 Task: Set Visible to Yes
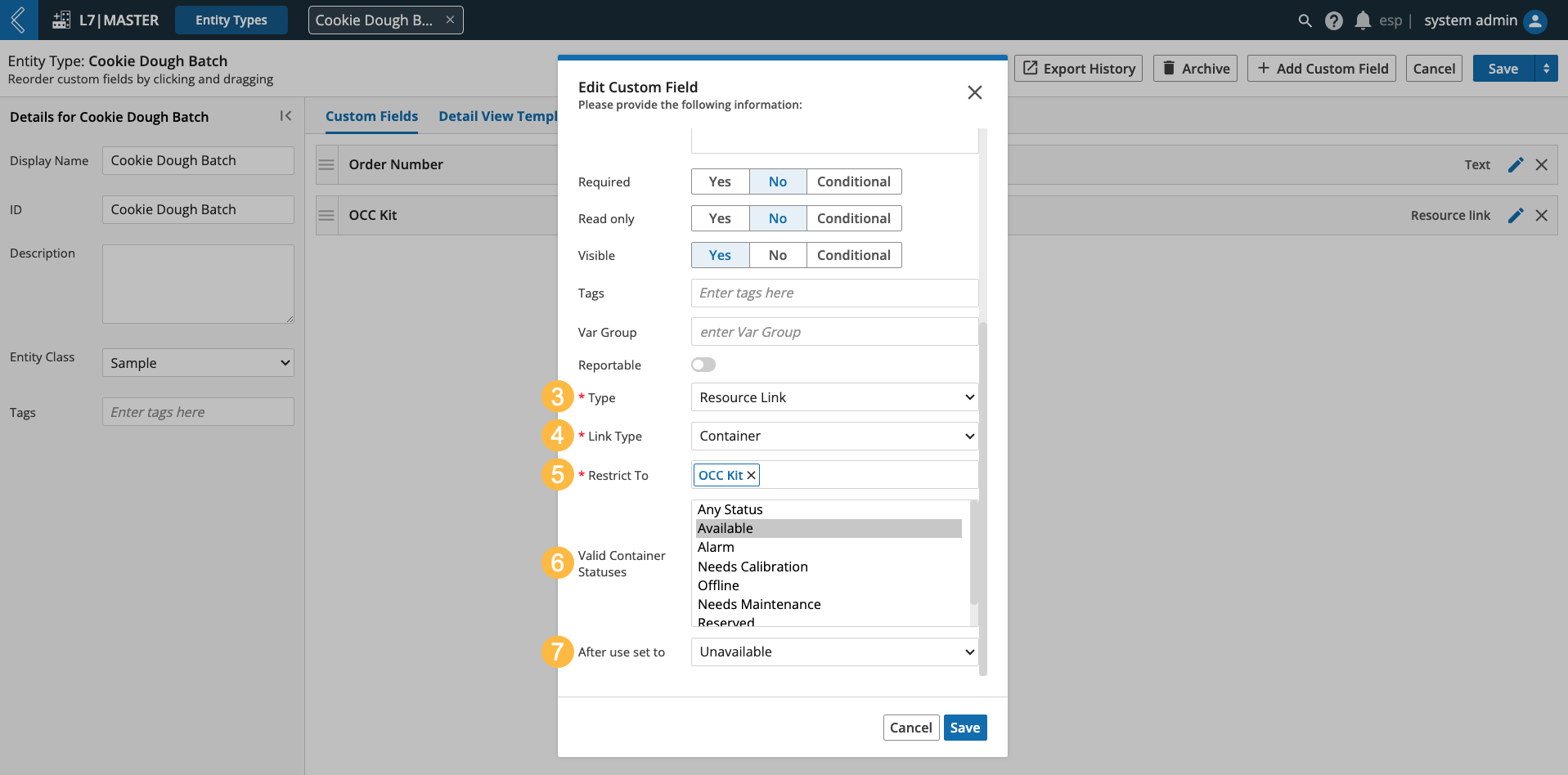720,255
